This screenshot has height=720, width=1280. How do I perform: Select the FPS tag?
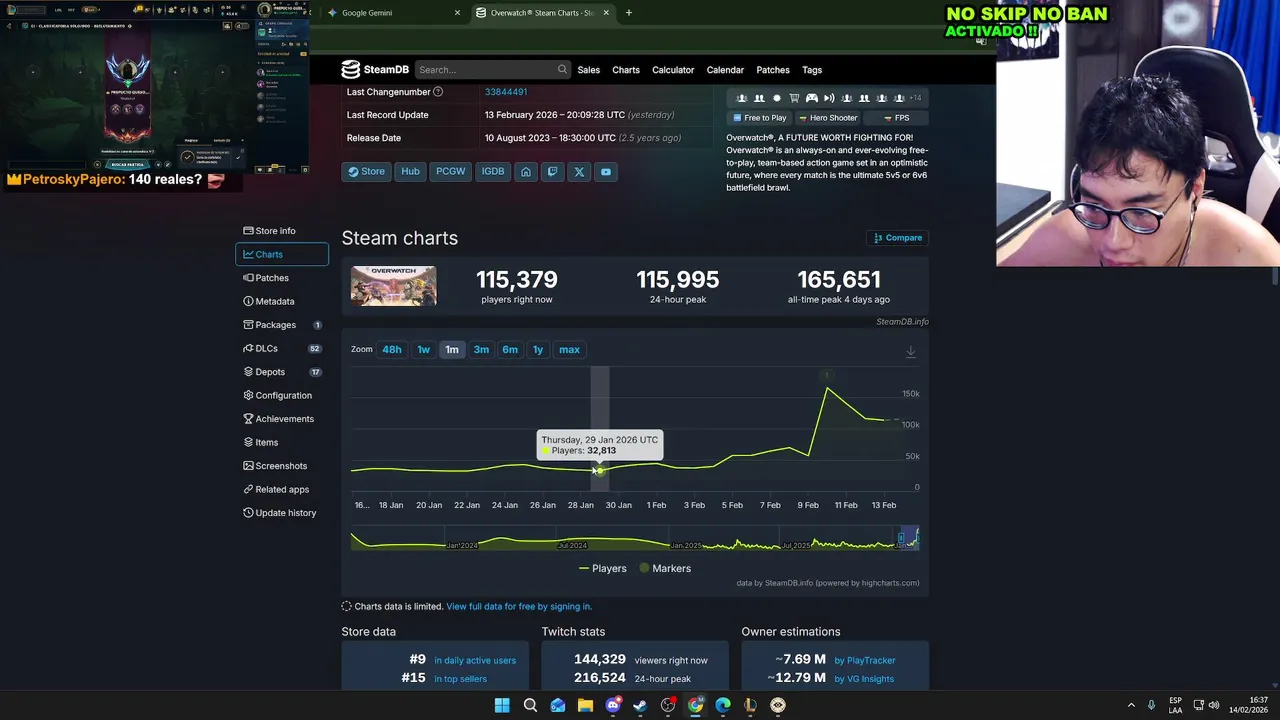click(x=896, y=118)
